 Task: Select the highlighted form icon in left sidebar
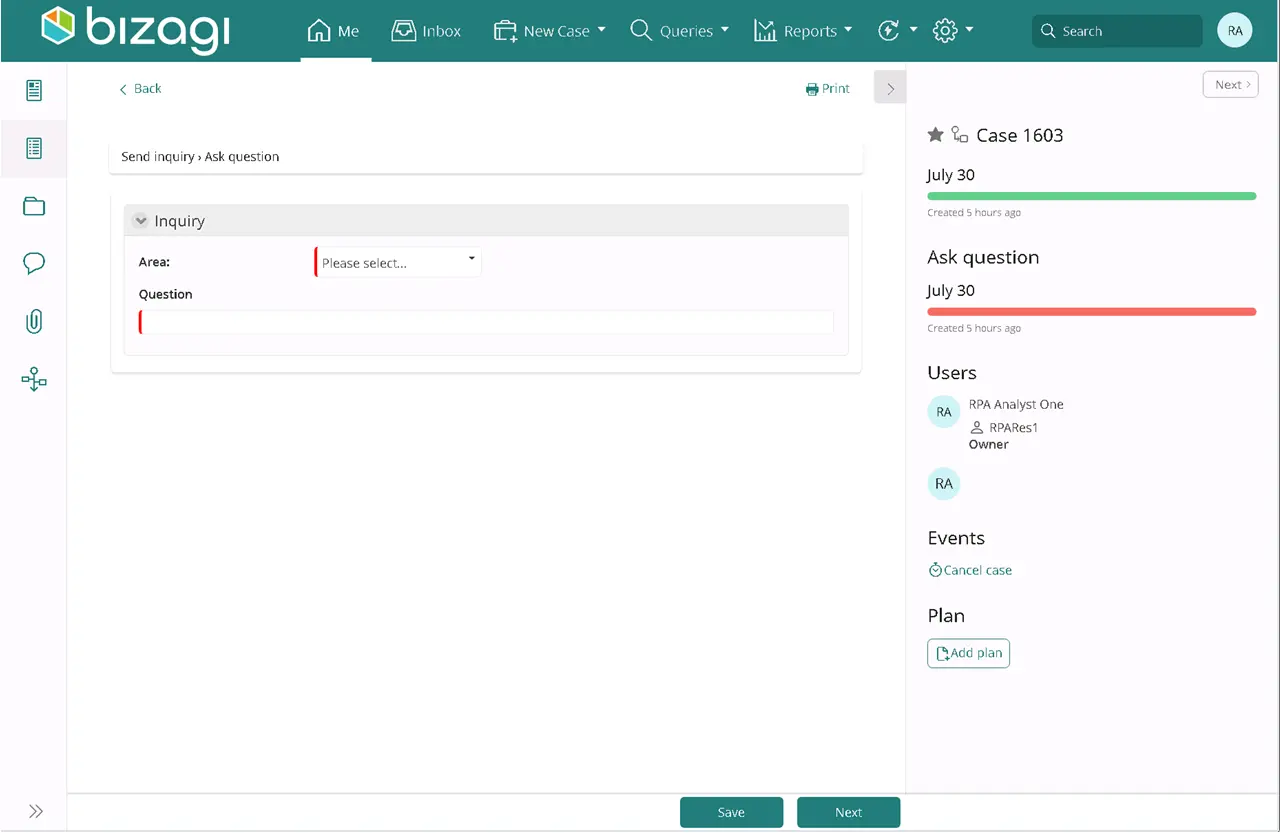(34, 149)
